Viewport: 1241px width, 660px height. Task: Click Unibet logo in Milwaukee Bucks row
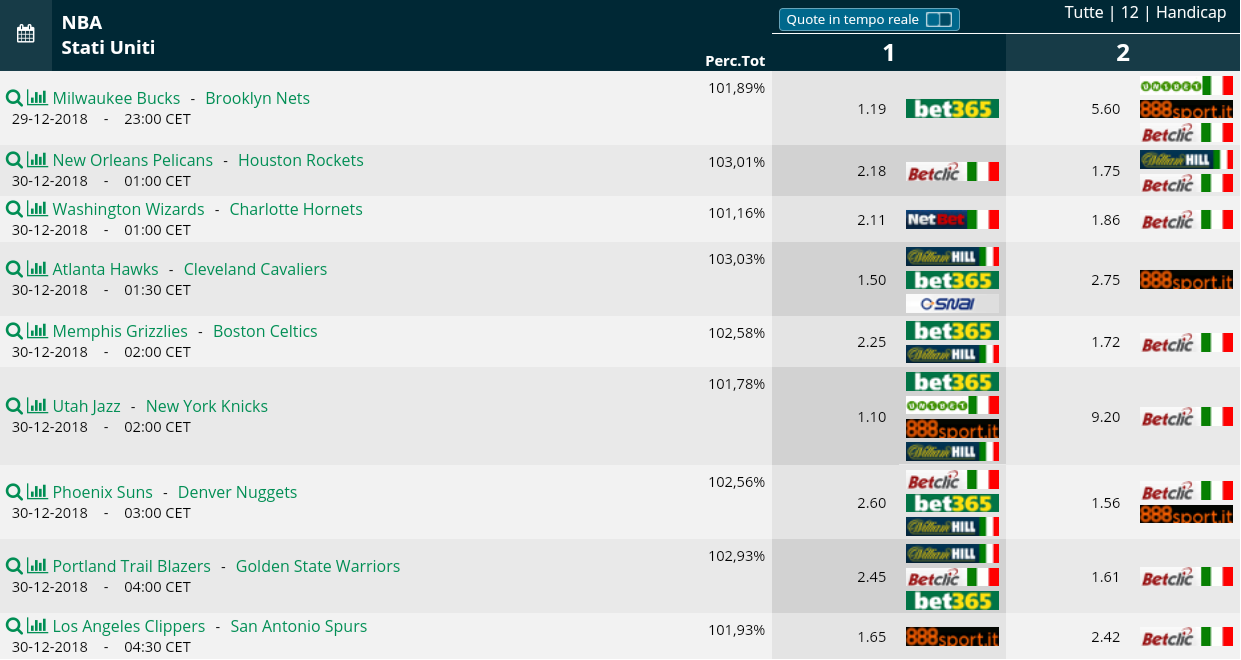(1186, 85)
